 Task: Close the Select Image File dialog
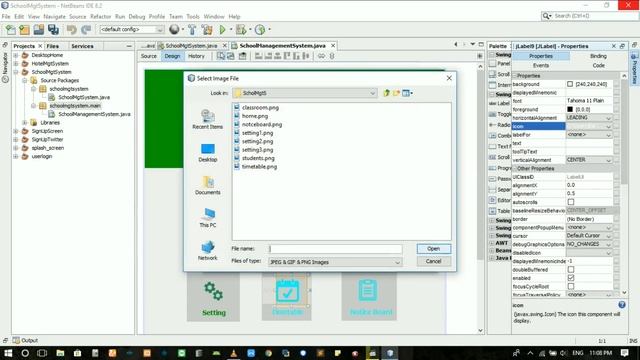pyautogui.click(x=449, y=78)
